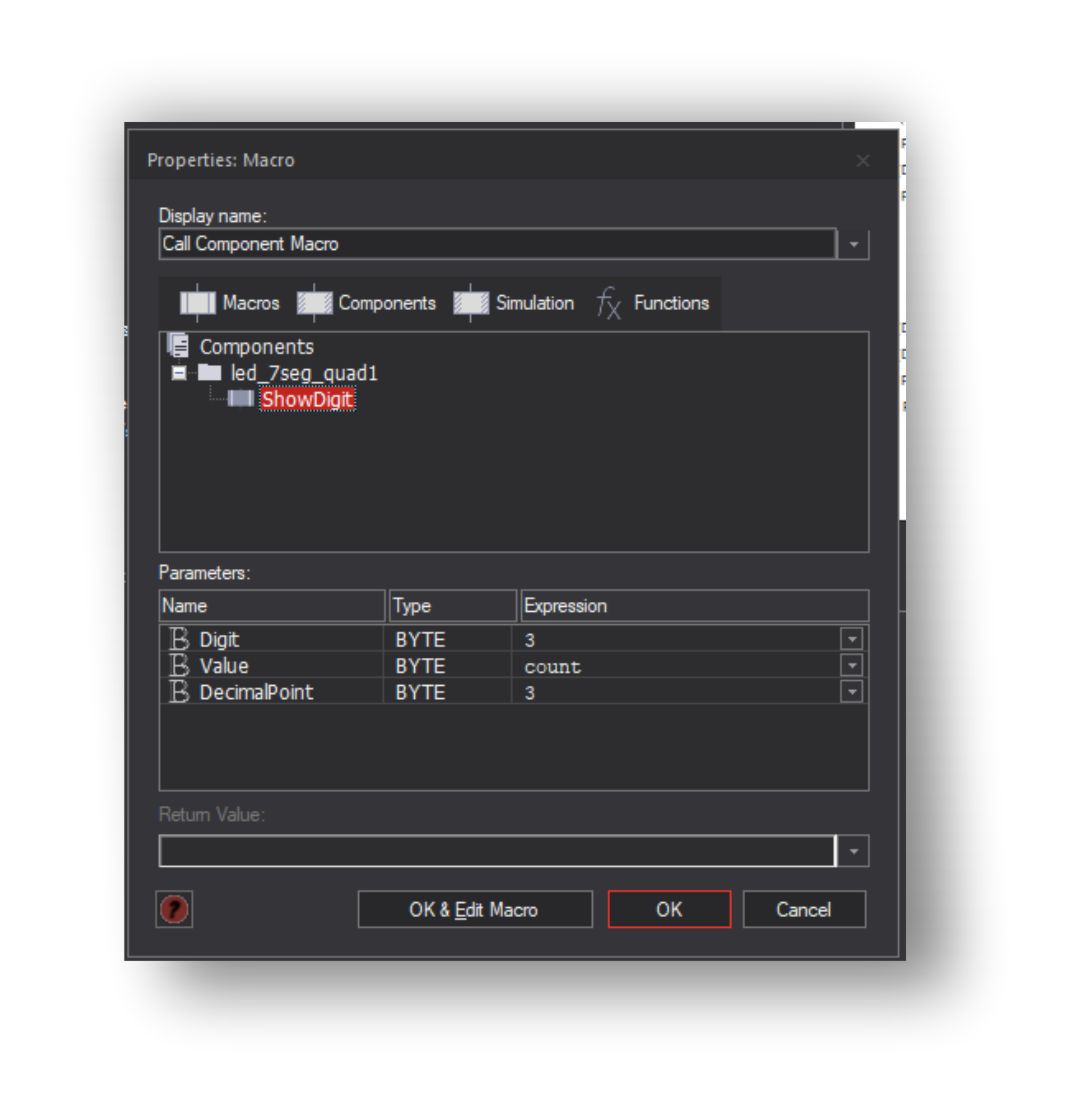This screenshot has width=1075, height=1111.
Task: Switch to the Functions tab
Action: tap(652, 303)
